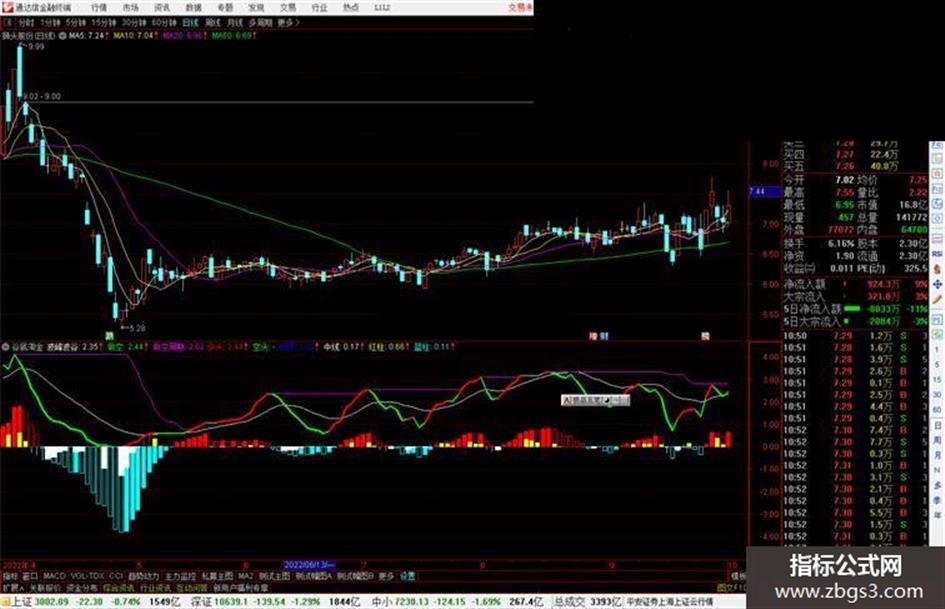Open the 资讯 menu
The width and height of the screenshot is (945, 609).
[x=162, y=8]
